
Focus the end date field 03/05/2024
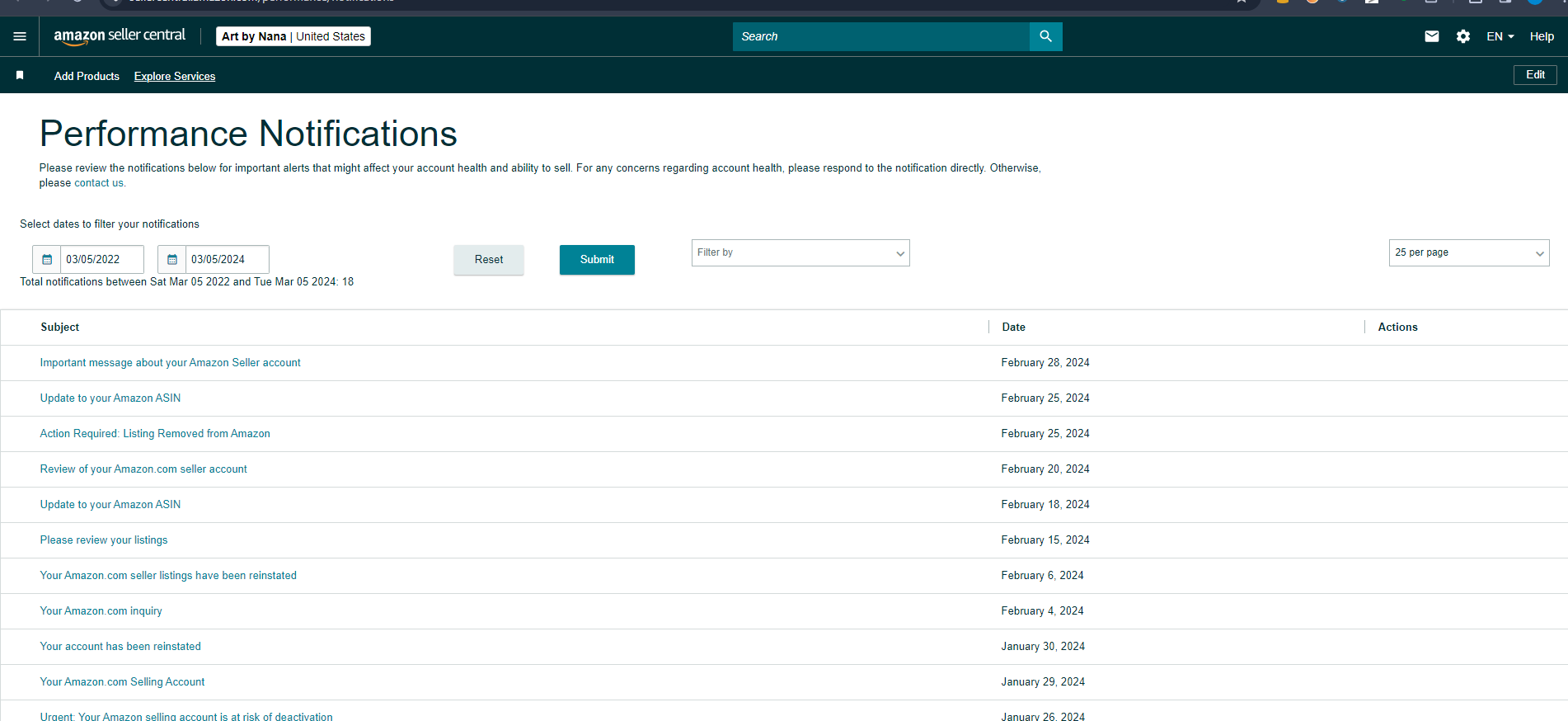[228, 259]
